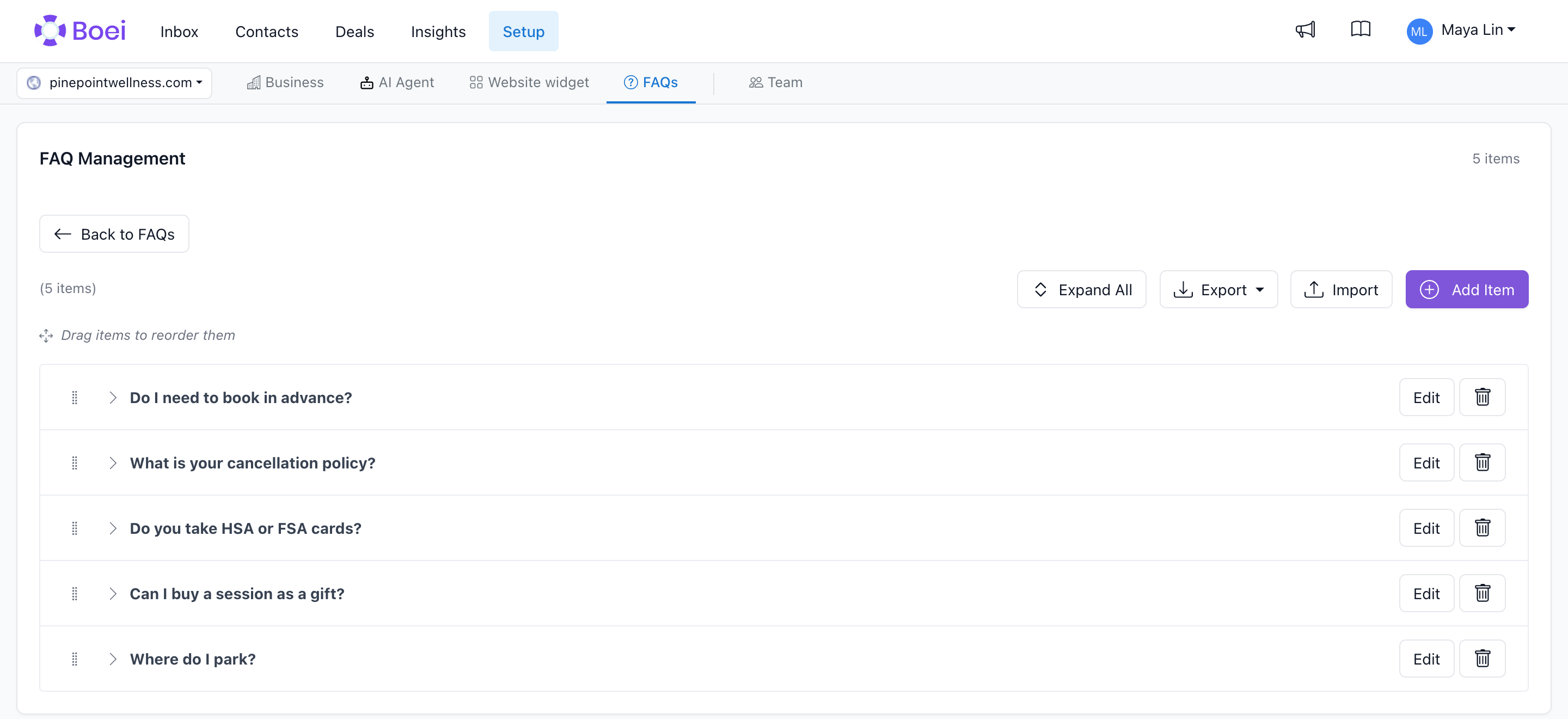Open the Insights section
The height and width of the screenshot is (719, 1568).
438,32
